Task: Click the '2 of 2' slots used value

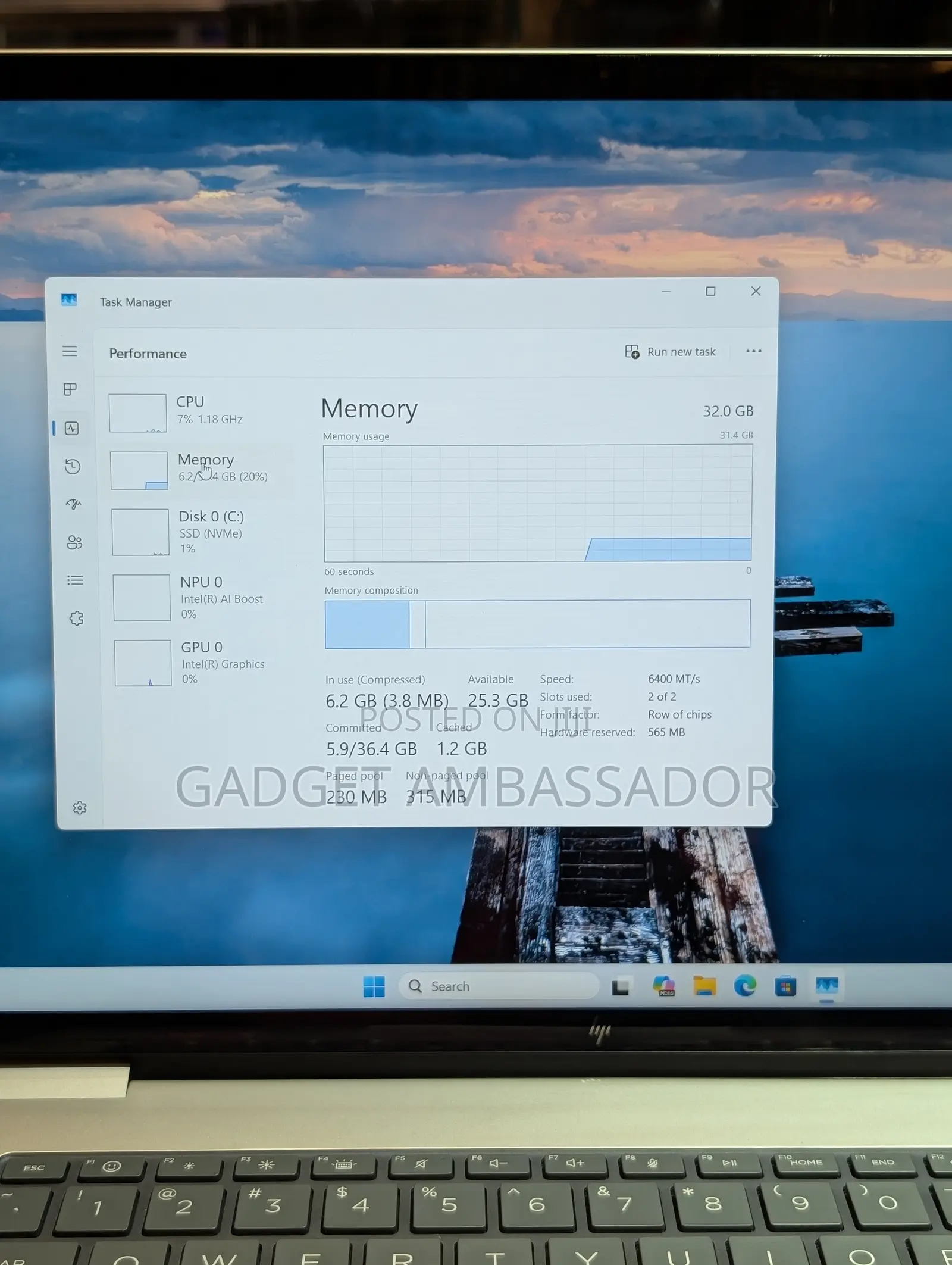Action: (662, 696)
